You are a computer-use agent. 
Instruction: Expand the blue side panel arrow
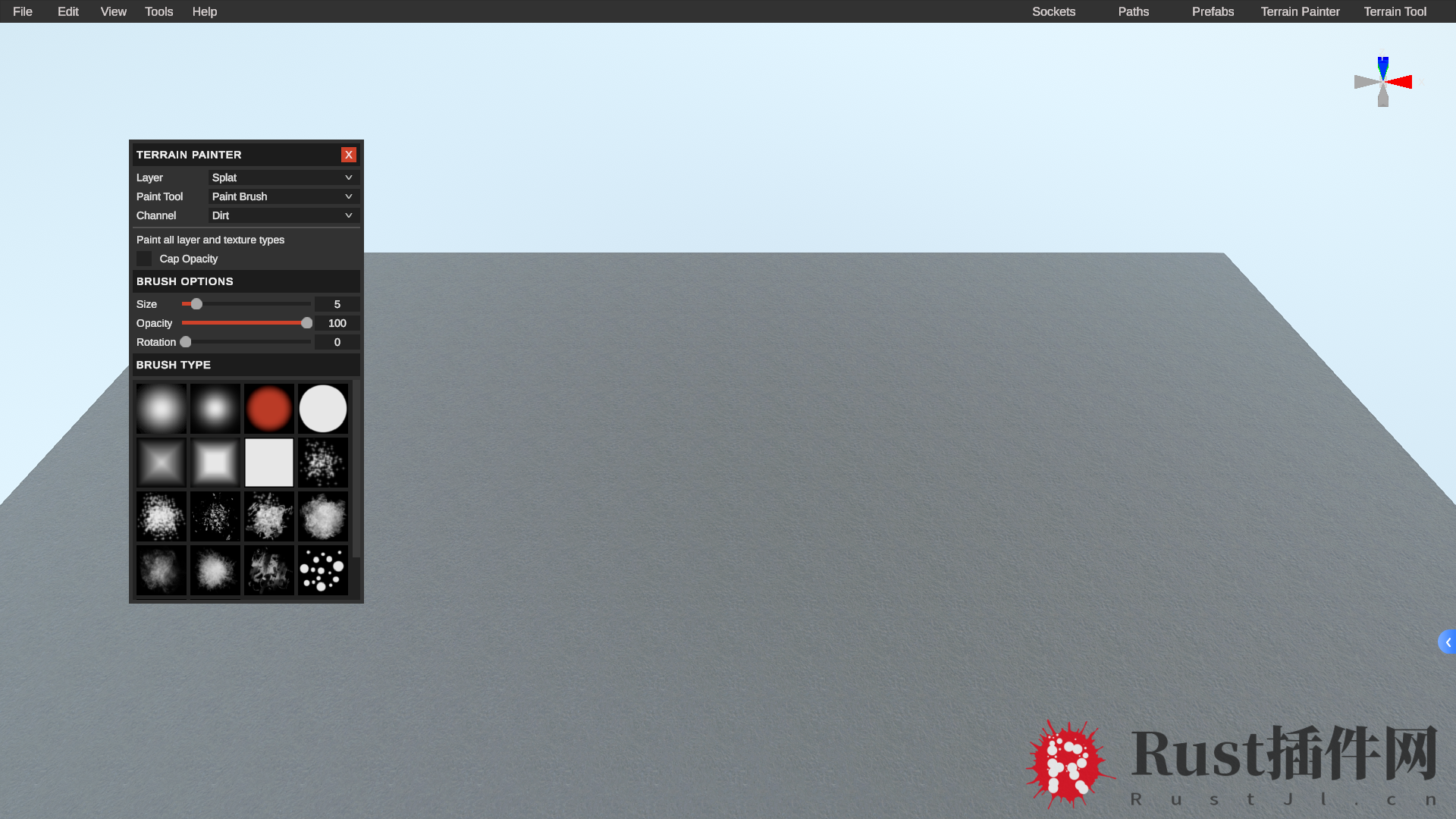click(1447, 642)
